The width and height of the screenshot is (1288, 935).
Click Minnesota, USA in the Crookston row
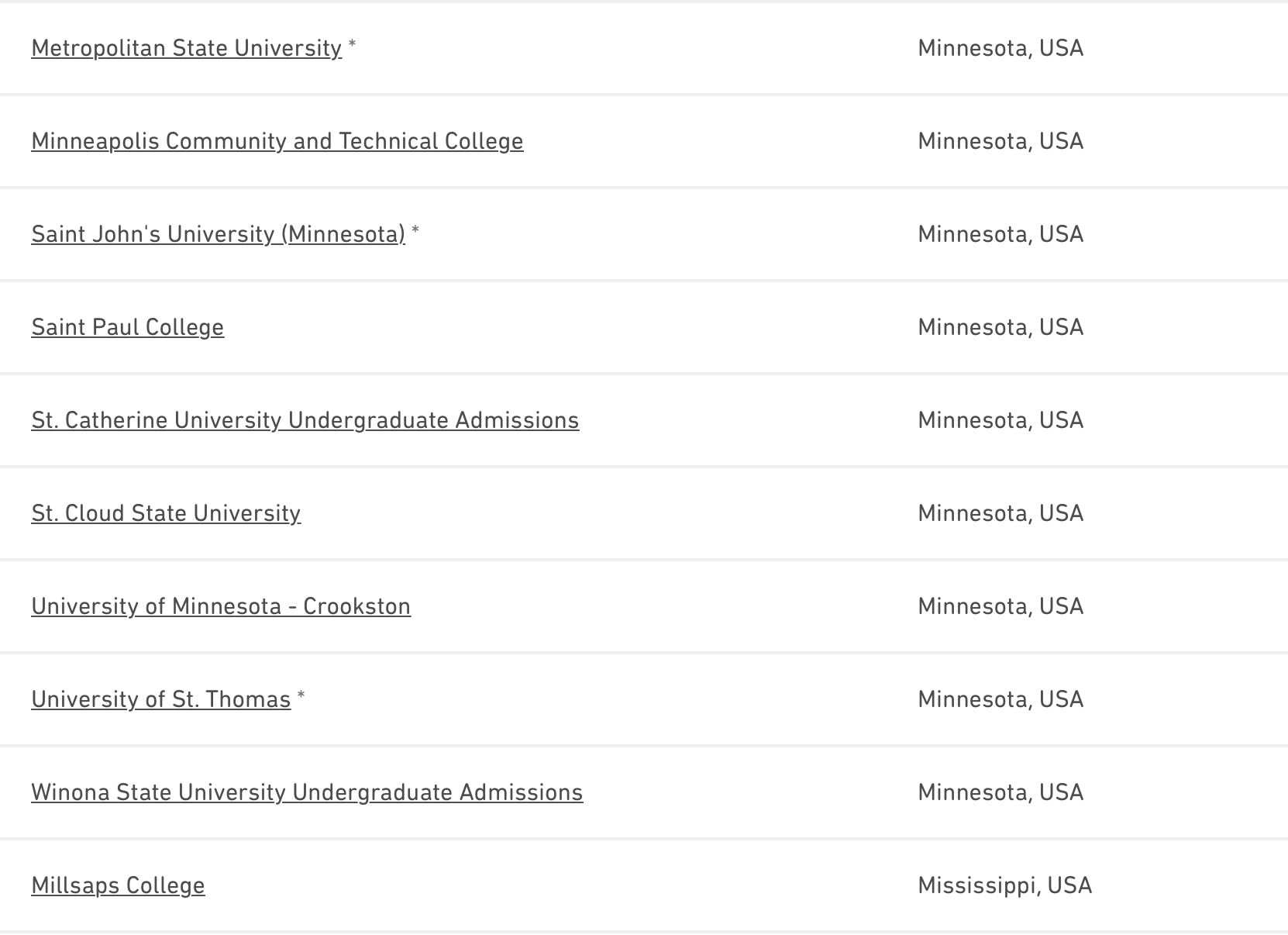point(1000,606)
